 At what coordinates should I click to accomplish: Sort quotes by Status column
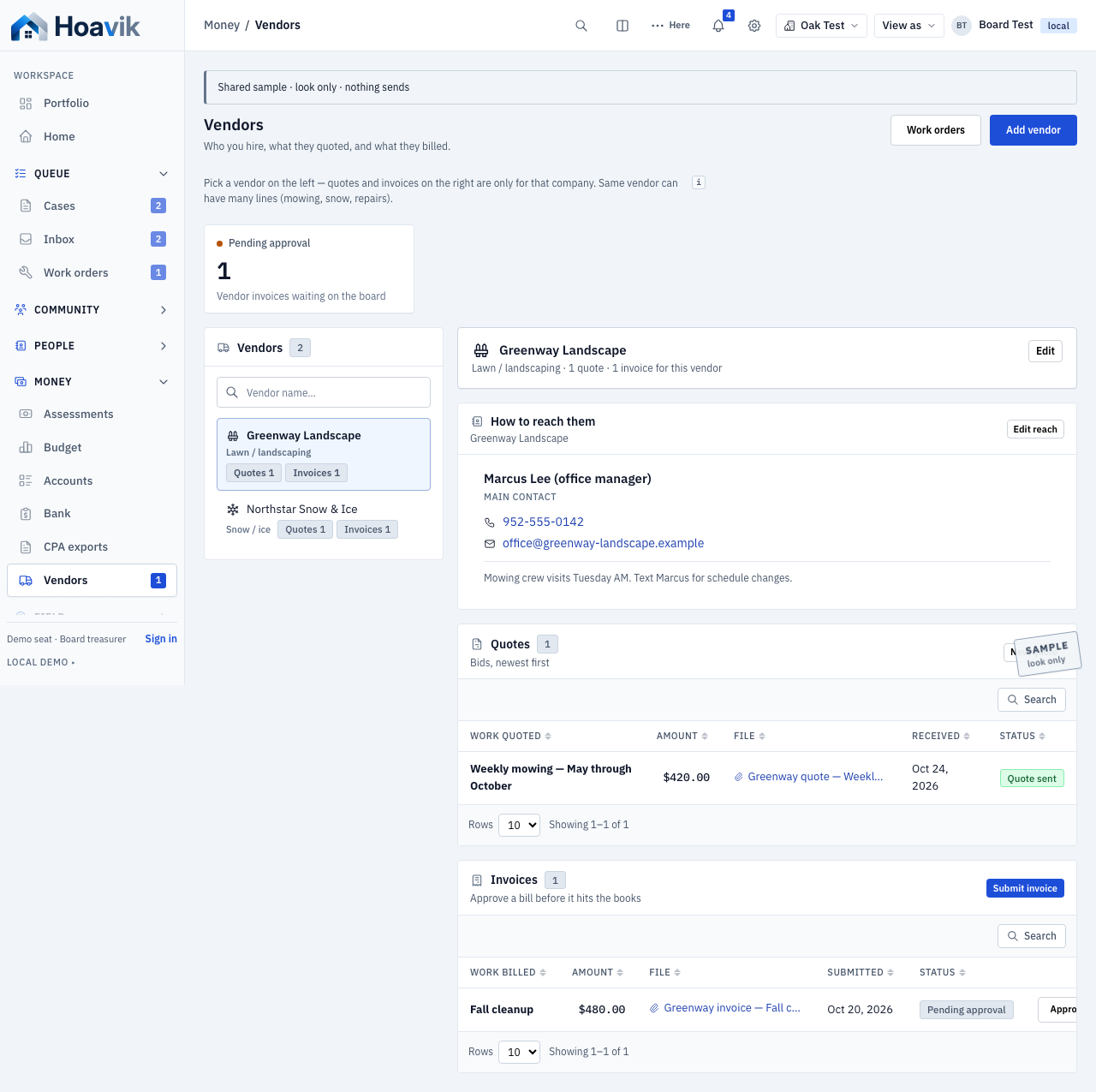pyautogui.click(x=1022, y=736)
